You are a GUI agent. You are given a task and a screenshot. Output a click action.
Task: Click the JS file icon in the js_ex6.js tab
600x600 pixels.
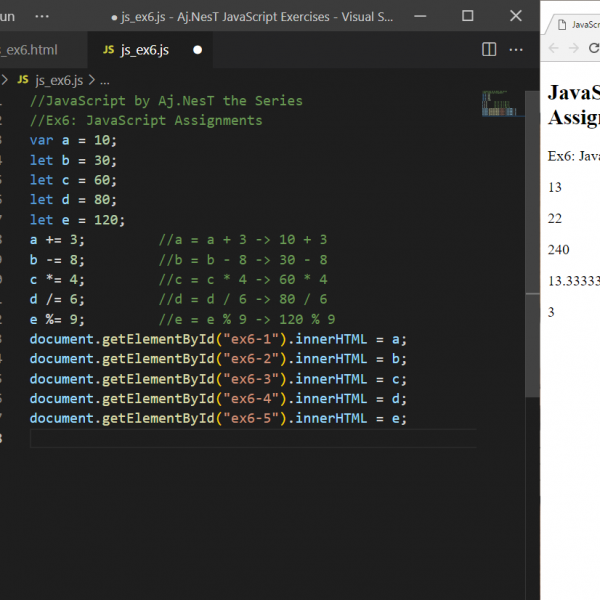[x=108, y=49]
